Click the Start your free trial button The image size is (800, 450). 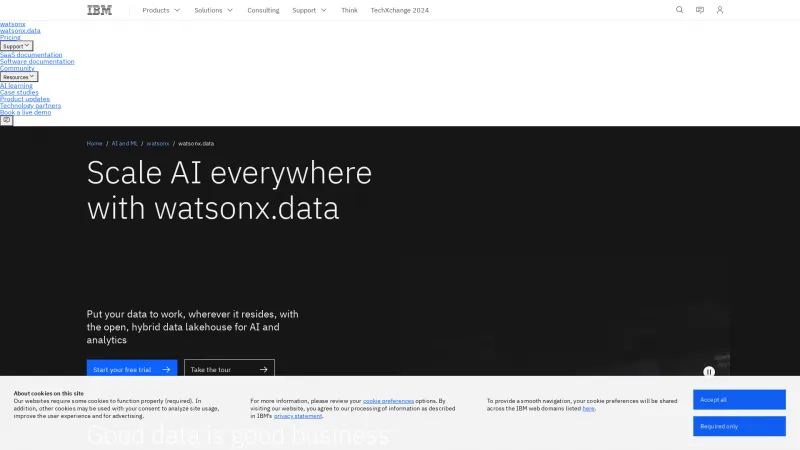tap(132, 369)
